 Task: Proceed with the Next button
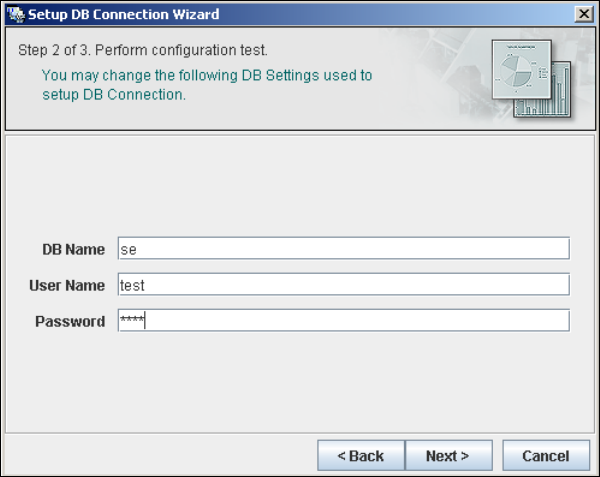click(448, 456)
